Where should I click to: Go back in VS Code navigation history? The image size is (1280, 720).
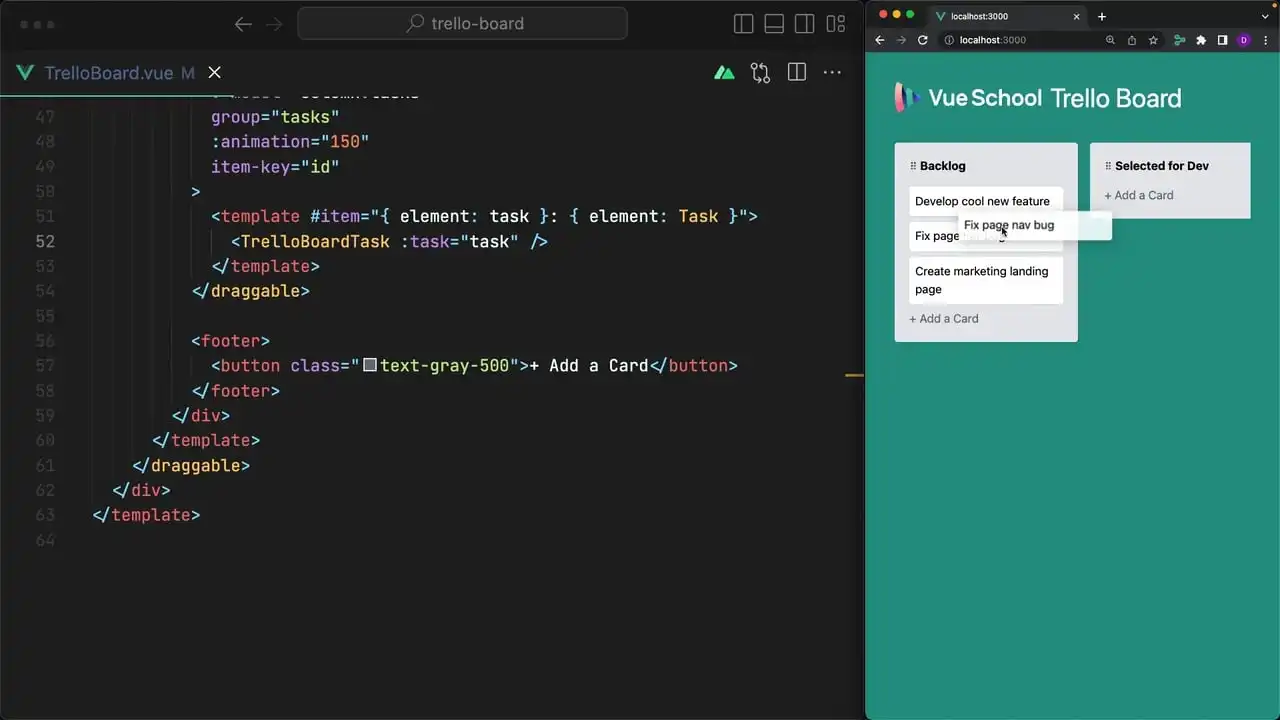click(243, 24)
